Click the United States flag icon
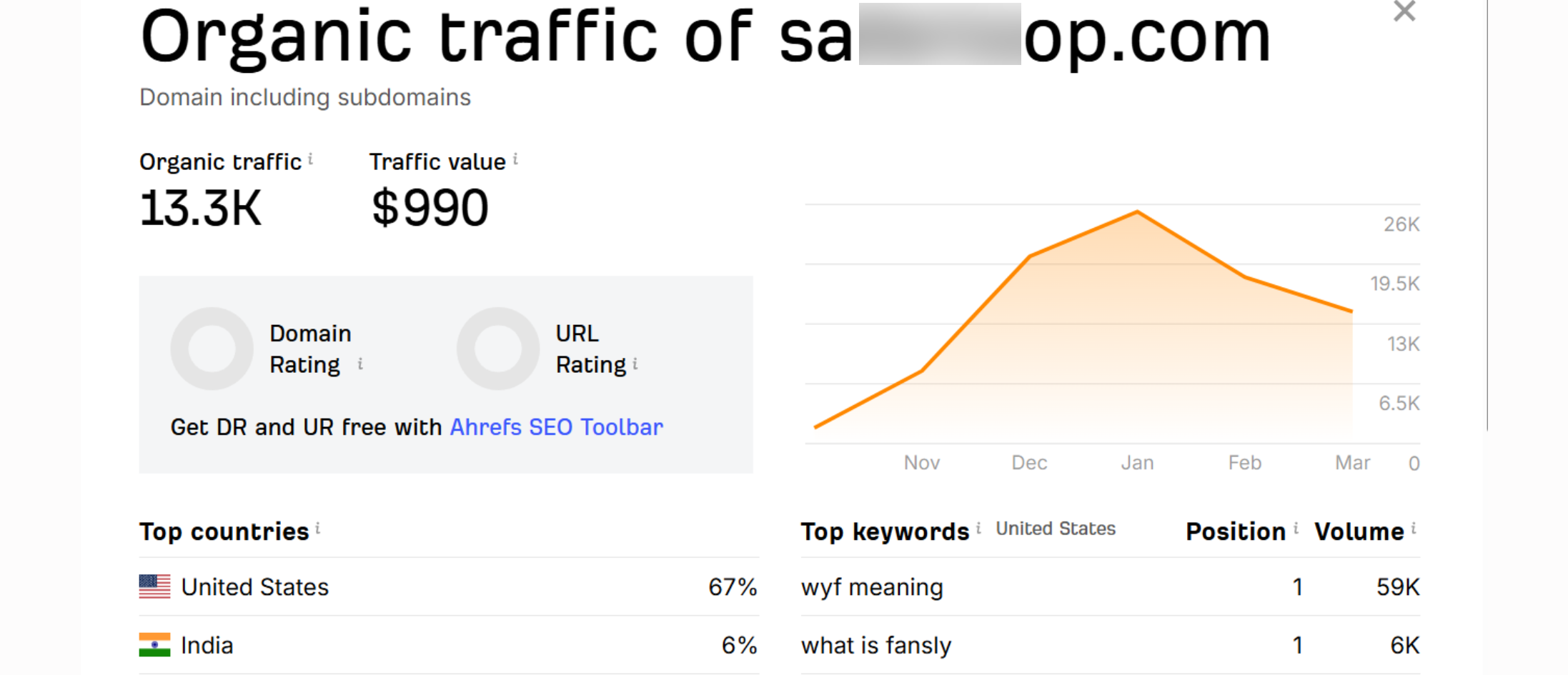The height and width of the screenshot is (675, 1568). [154, 586]
